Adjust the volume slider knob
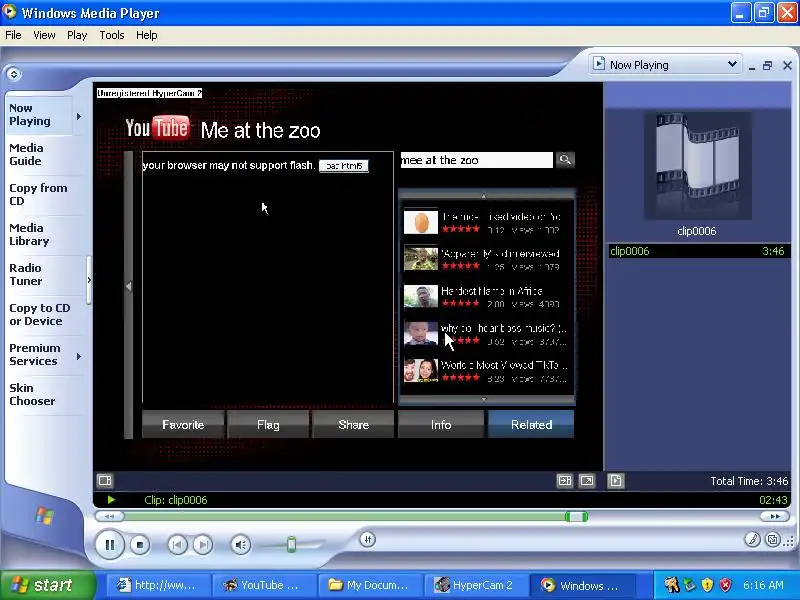This screenshot has width=800, height=600. tap(291, 544)
